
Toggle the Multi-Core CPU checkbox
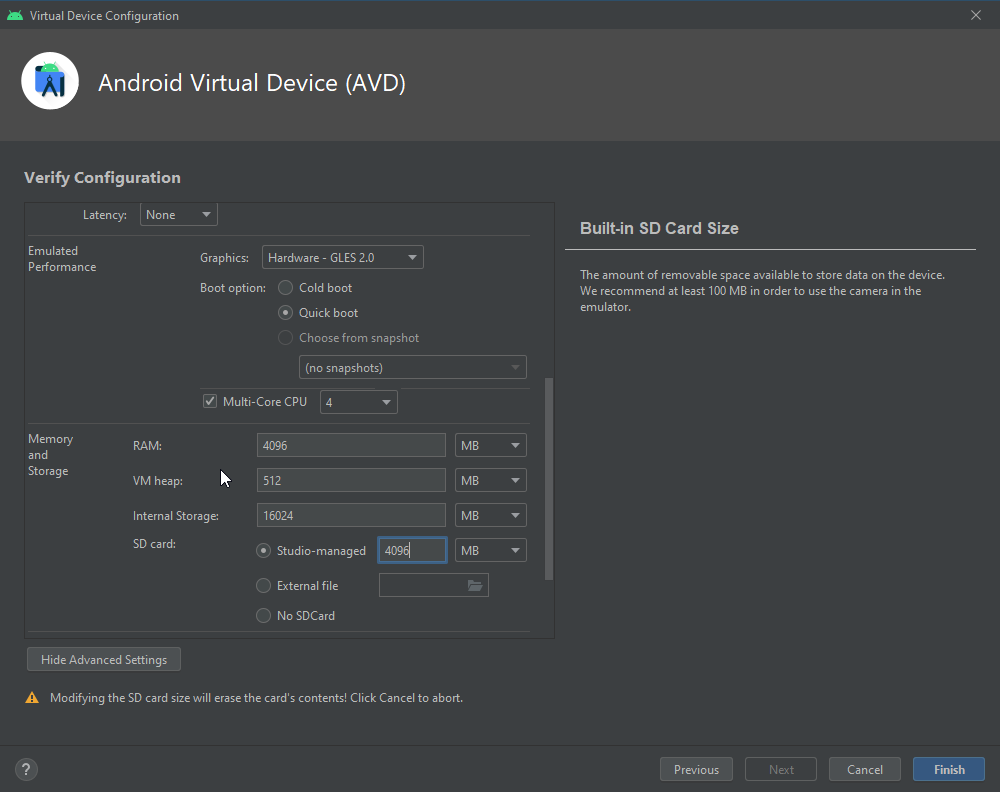pos(210,402)
